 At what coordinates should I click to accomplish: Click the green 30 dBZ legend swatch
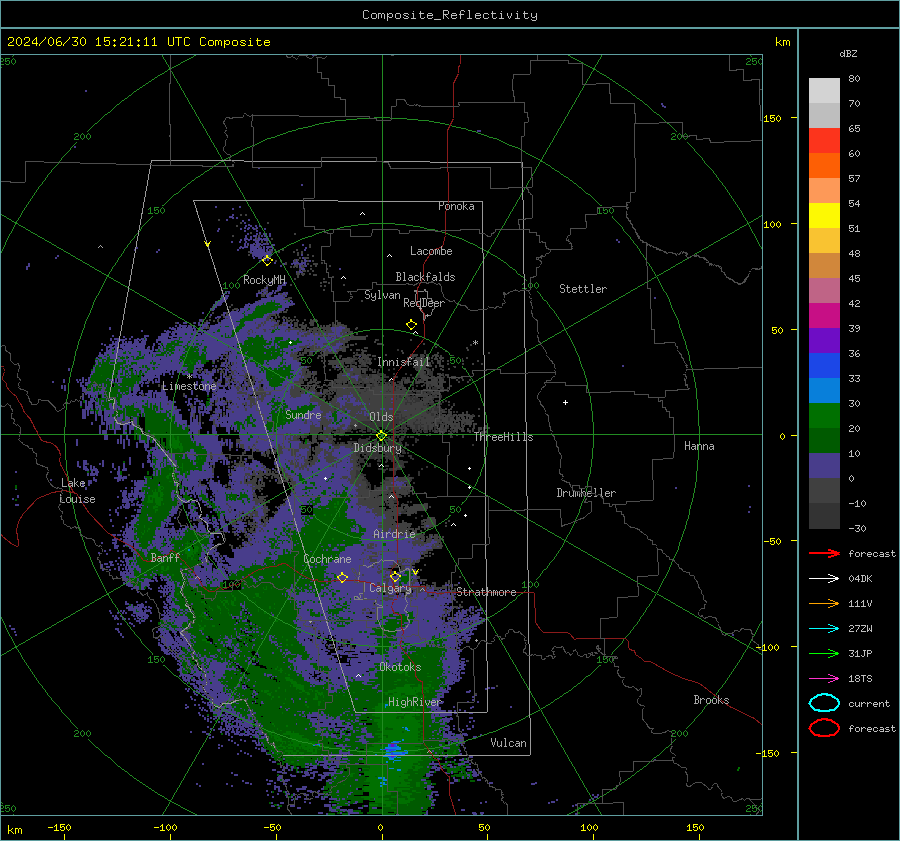click(x=824, y=416)
